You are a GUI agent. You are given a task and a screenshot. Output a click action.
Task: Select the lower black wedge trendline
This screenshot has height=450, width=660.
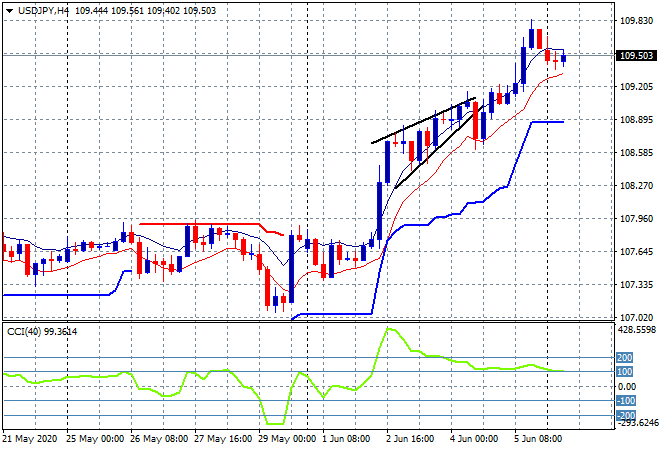tap(438, 147)
